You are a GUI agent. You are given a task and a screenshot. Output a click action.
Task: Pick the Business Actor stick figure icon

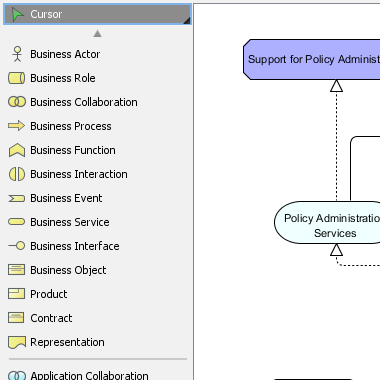(x=17, y=54)
